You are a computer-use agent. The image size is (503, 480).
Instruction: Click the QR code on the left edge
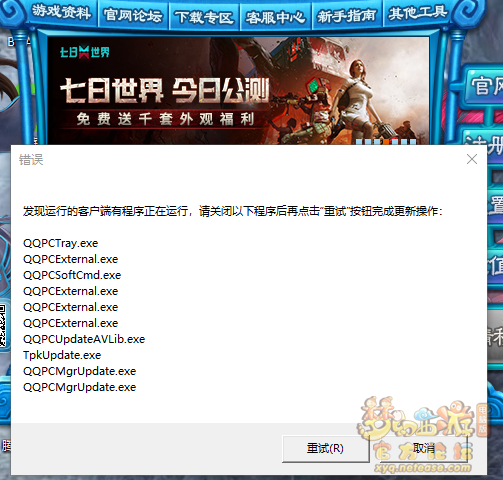3,326
